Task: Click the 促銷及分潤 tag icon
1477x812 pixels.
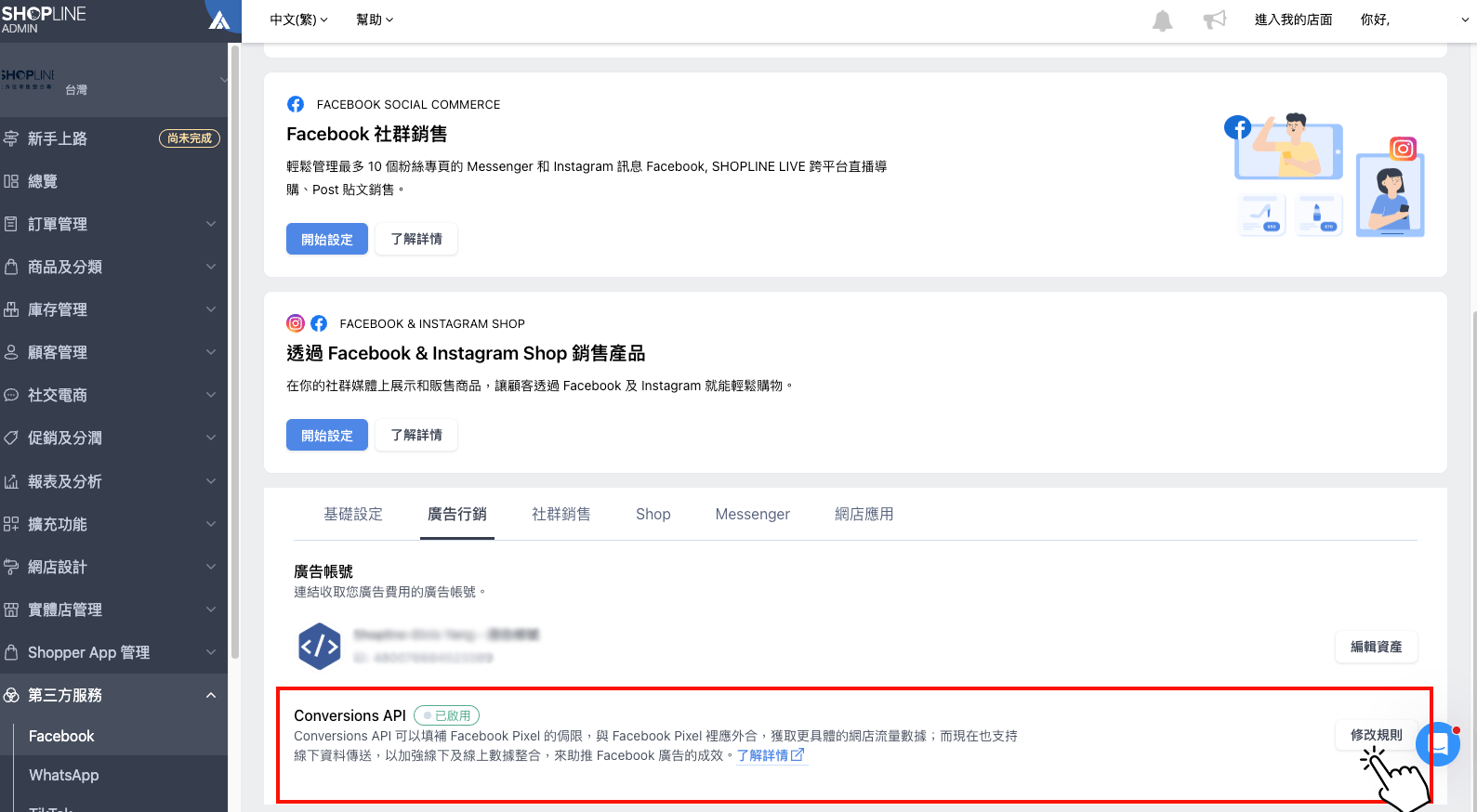Action: 11,438
